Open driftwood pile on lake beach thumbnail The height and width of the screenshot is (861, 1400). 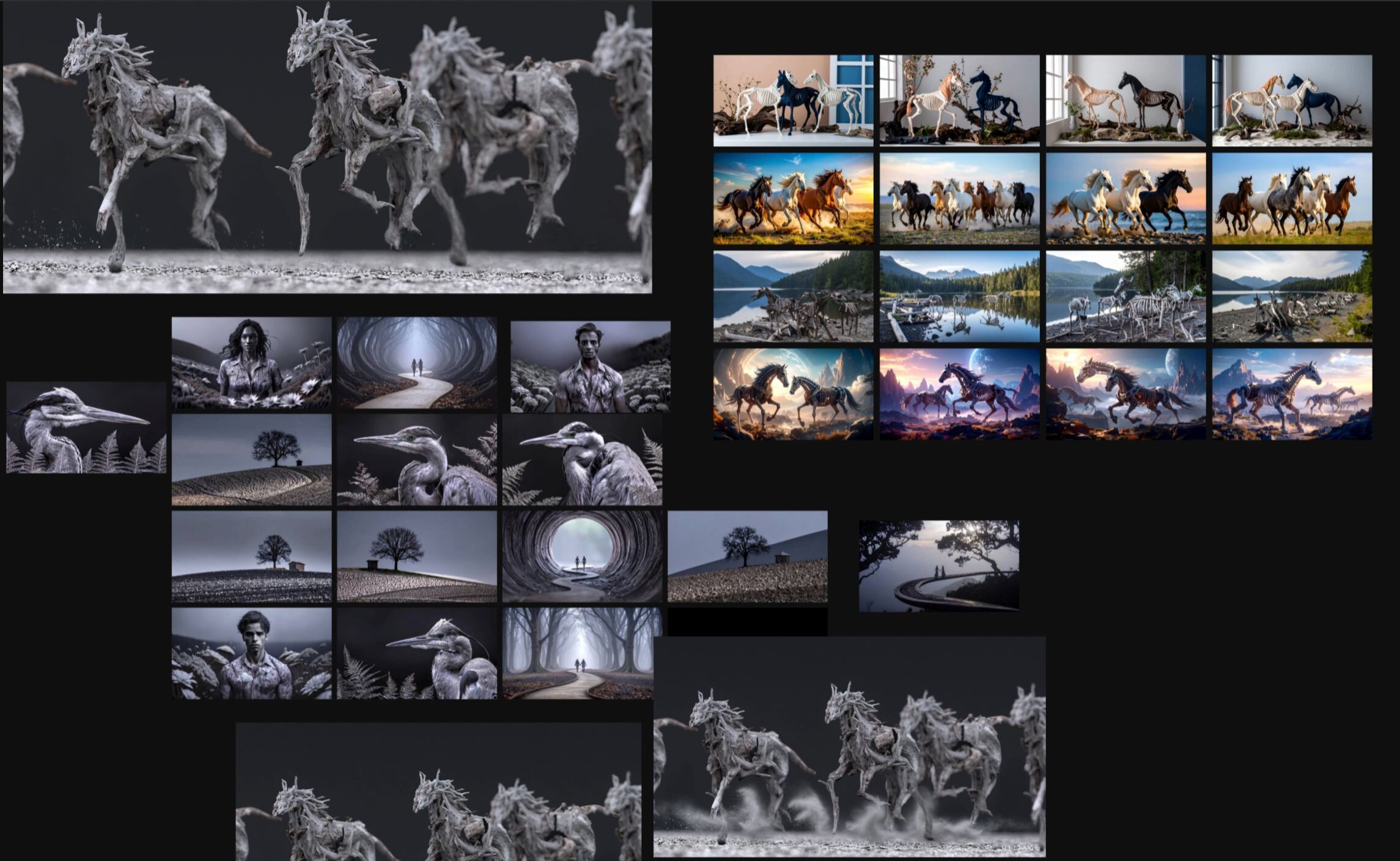click(1292, 296)
